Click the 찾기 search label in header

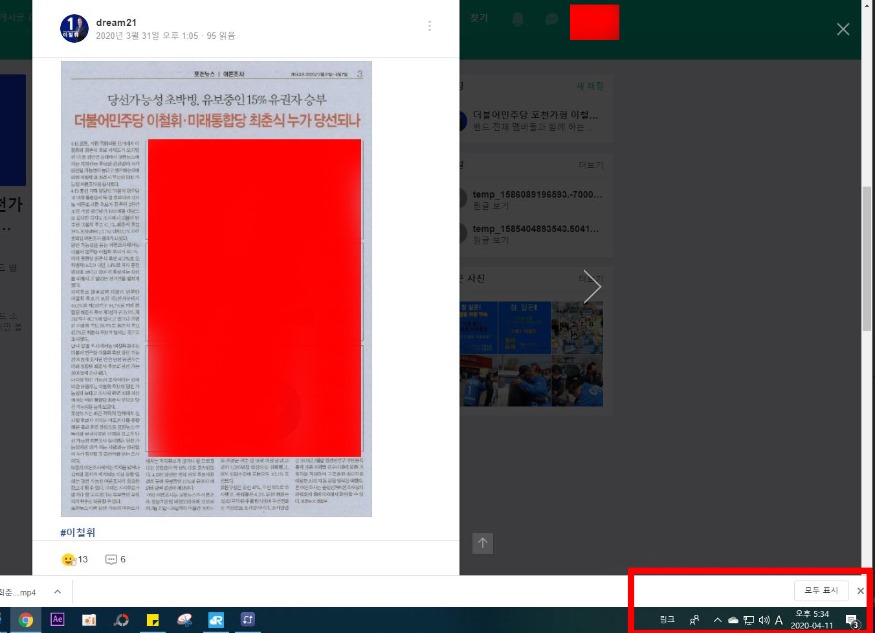pyautogui.click(x=479, y=18)
